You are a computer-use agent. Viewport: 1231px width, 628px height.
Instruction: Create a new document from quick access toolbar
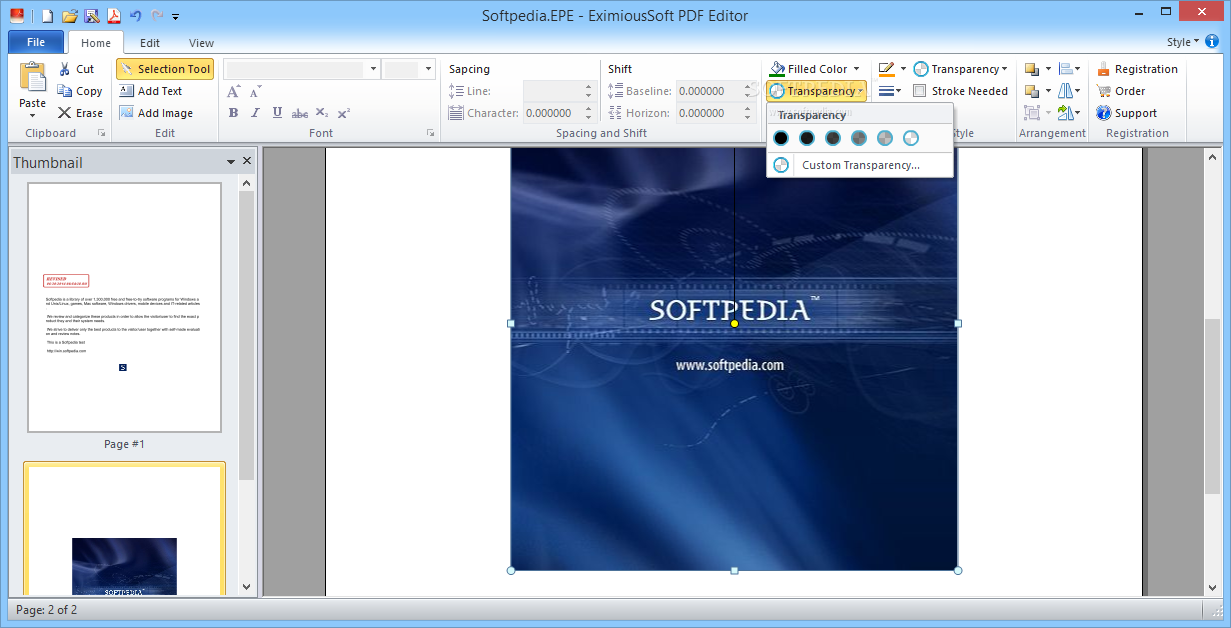pyautogui.click(x=48, y=16)
